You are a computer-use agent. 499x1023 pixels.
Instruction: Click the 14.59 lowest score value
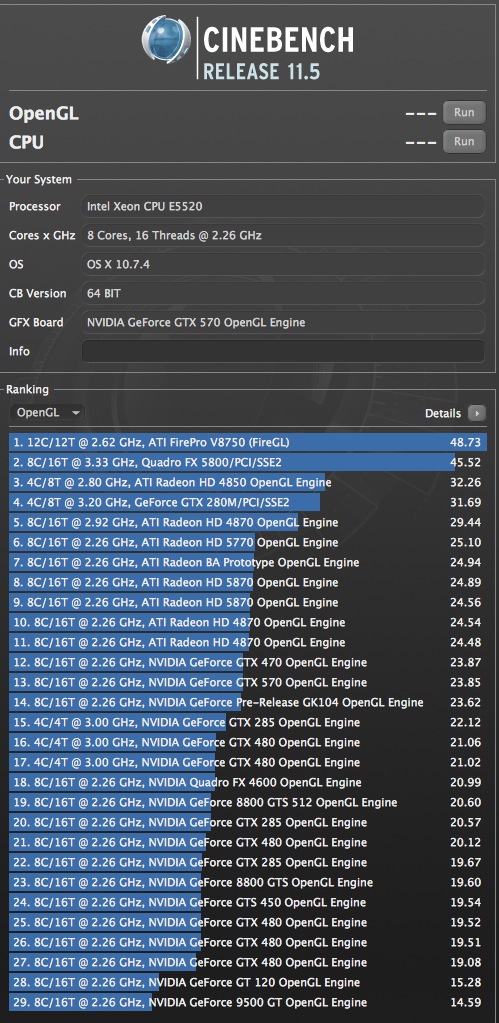466,1002
